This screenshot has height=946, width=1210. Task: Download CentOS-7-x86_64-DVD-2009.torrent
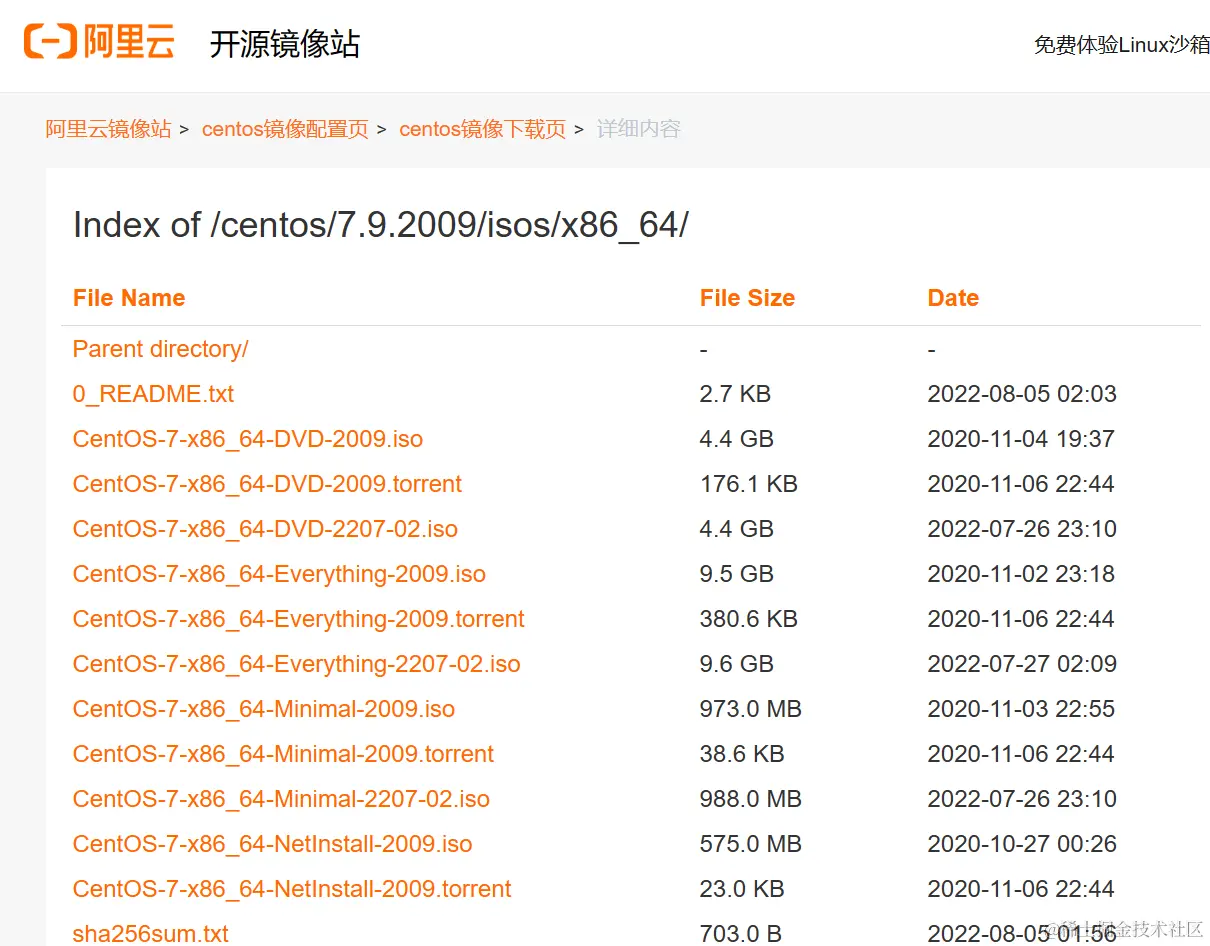click(267, 484)
